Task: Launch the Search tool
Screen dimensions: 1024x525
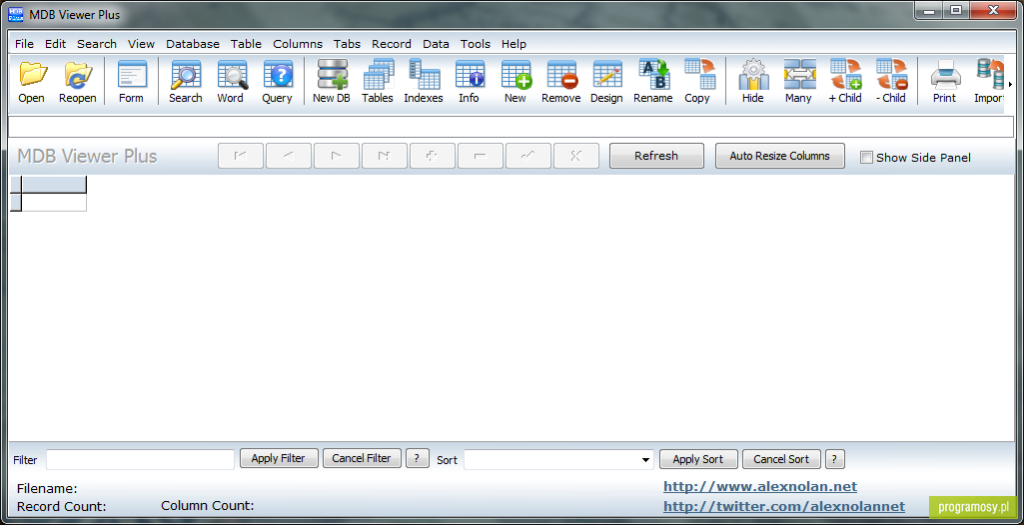Action: (x=185, y=81)
